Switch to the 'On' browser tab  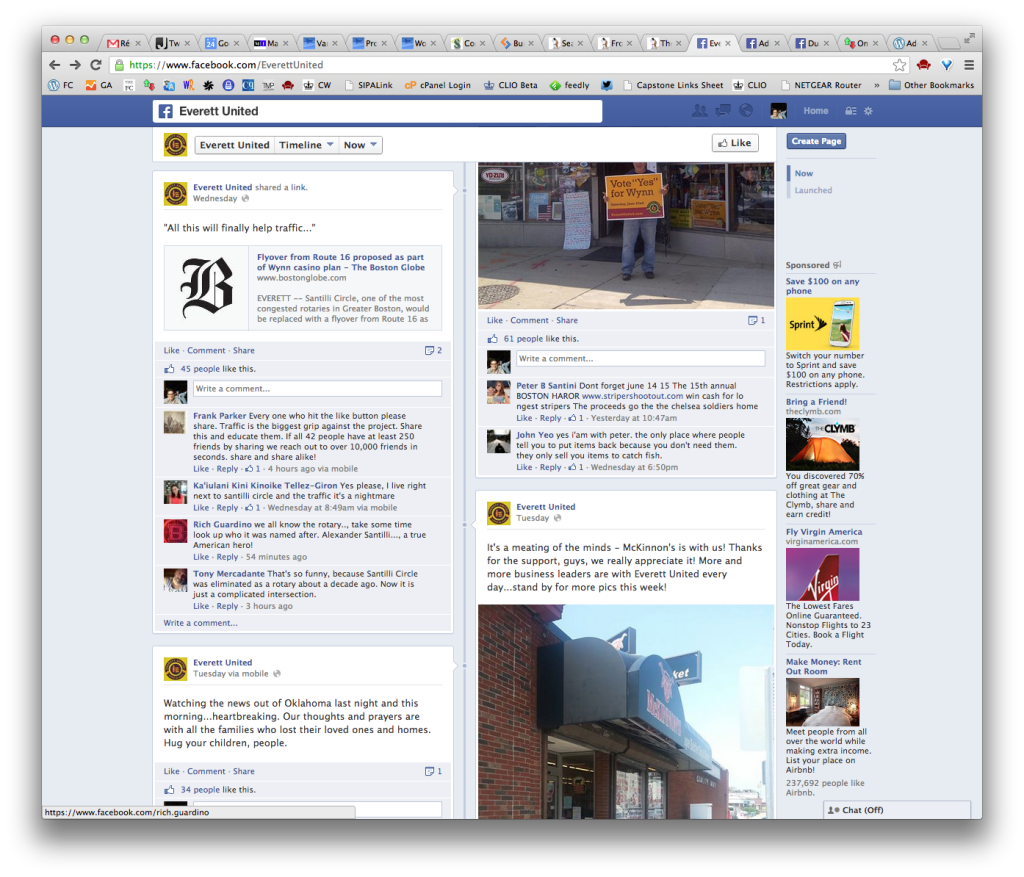pyautogui.click(x=861, y=43)
